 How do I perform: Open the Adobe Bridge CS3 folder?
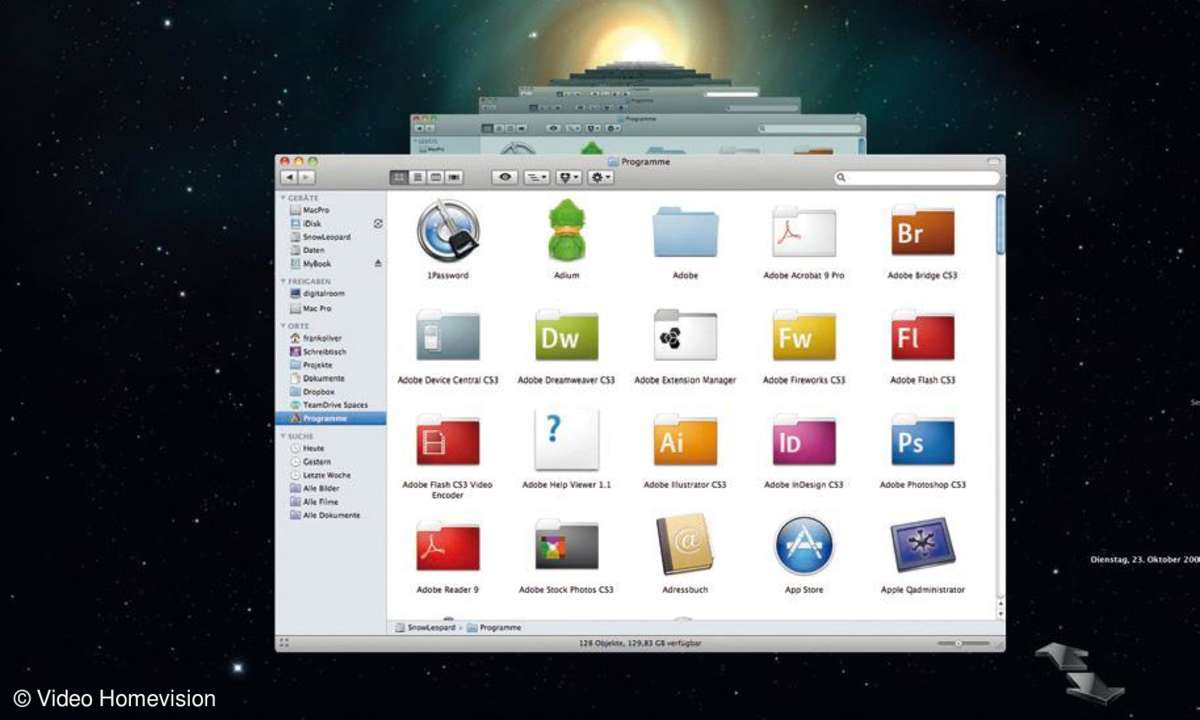pos(922,232)
